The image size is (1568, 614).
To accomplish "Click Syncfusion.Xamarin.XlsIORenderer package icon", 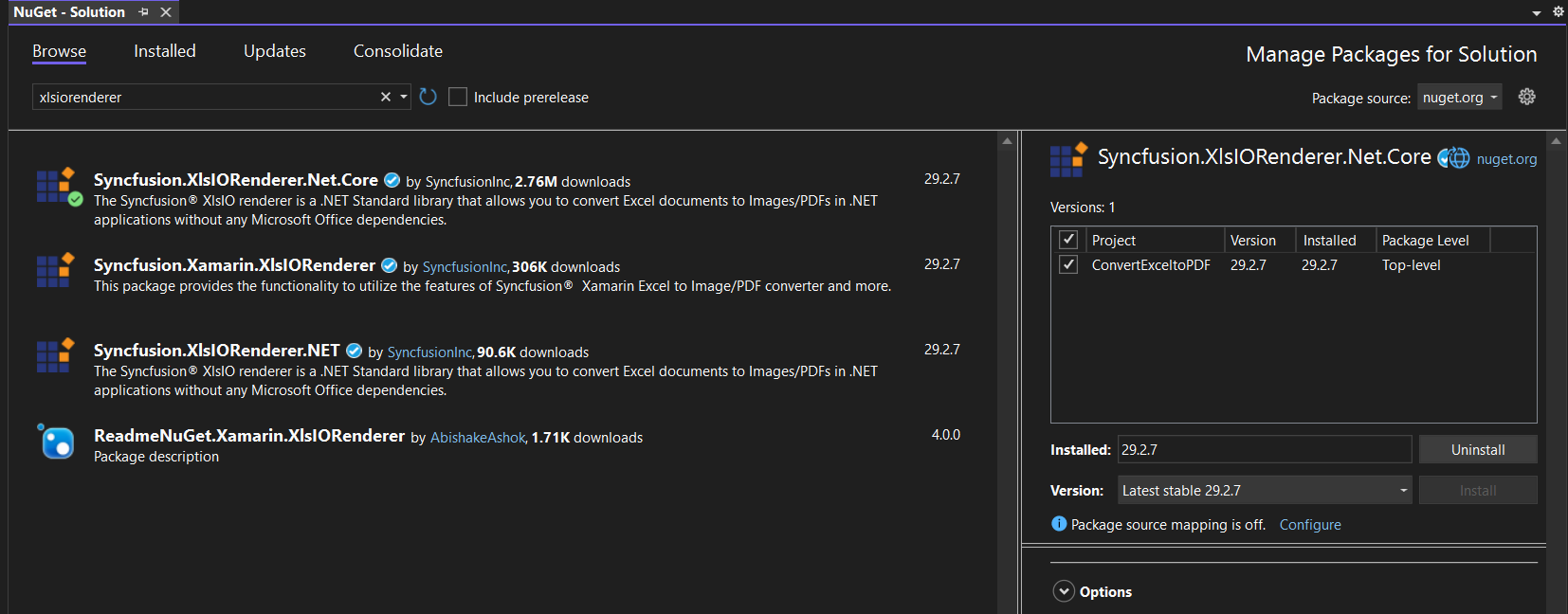I will click(x=55, y=270).
